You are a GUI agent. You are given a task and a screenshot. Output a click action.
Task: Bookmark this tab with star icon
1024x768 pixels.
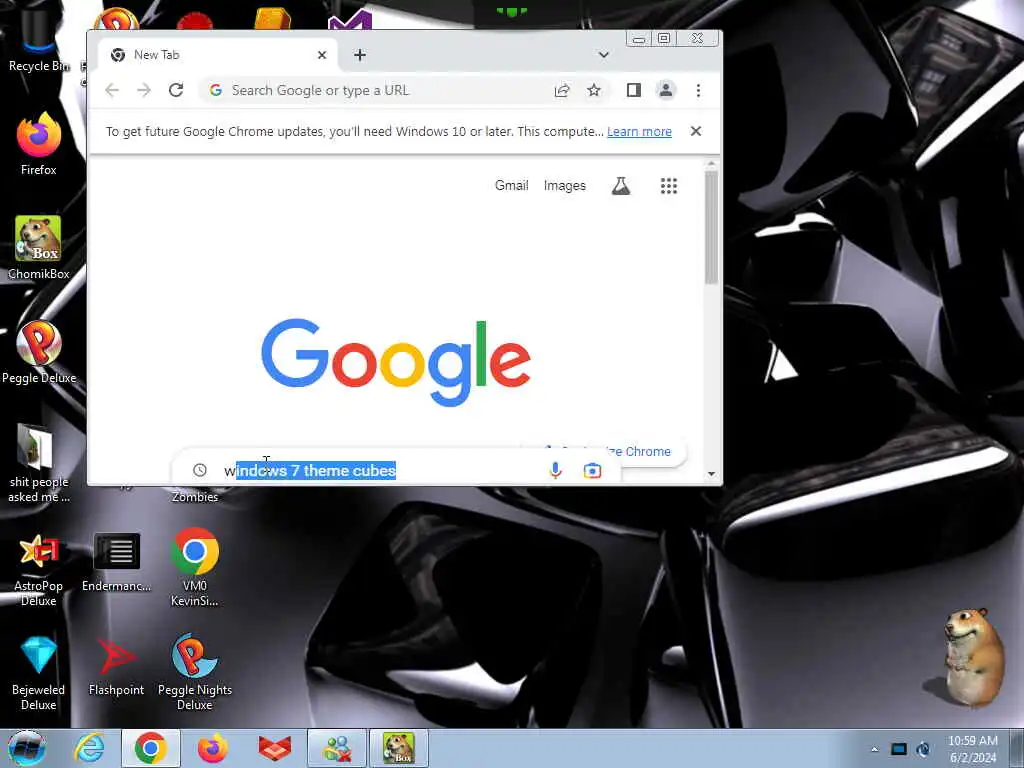[x=594, y=90]
